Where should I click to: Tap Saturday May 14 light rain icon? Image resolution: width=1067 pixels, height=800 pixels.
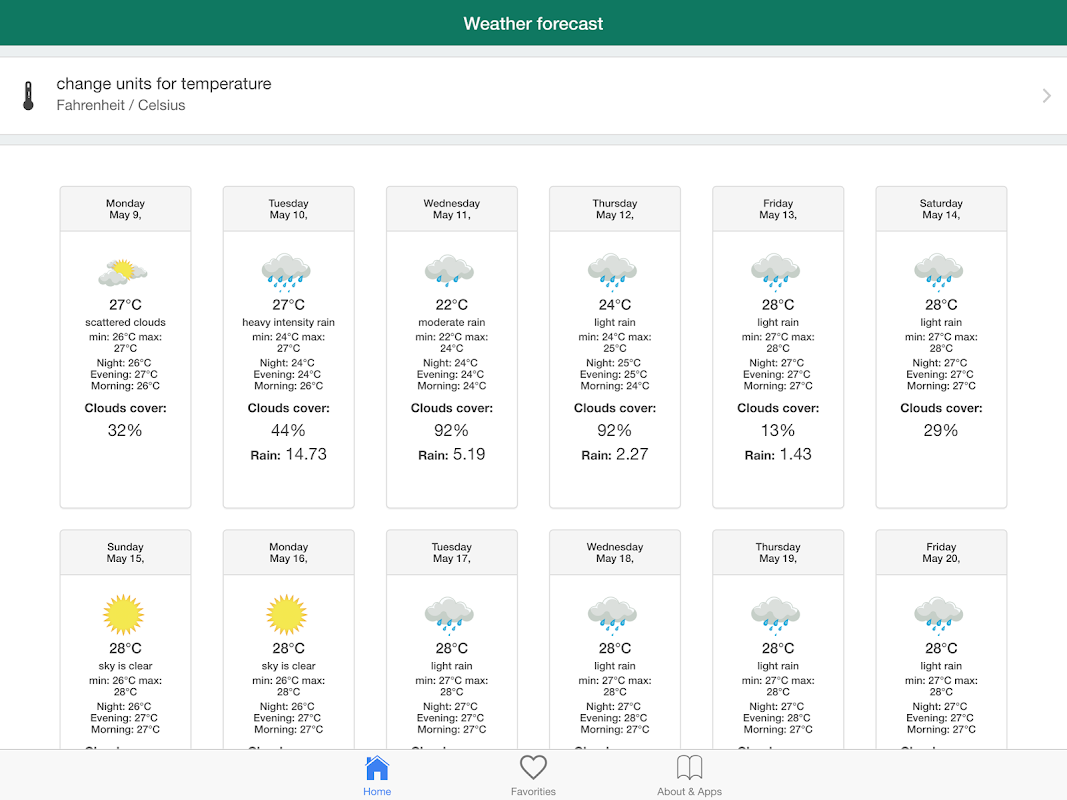[x=939, y=273]
